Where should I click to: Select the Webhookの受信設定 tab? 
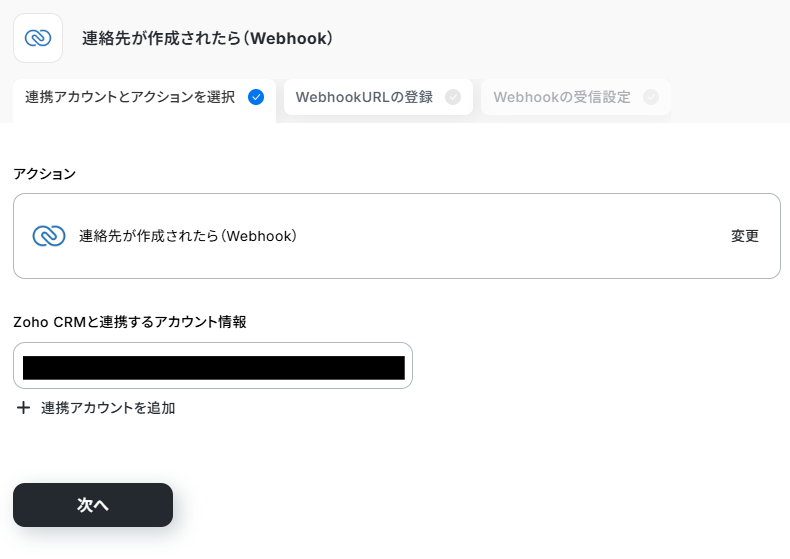point(576,97)
